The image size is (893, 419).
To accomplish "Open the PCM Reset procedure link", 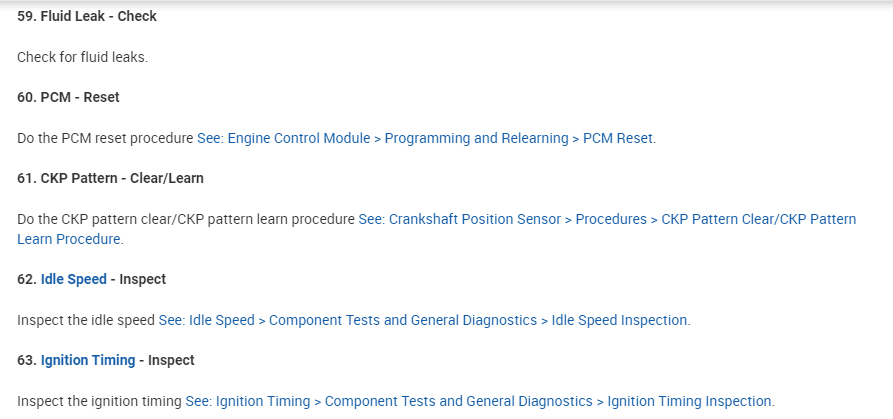I will [618, 138].
